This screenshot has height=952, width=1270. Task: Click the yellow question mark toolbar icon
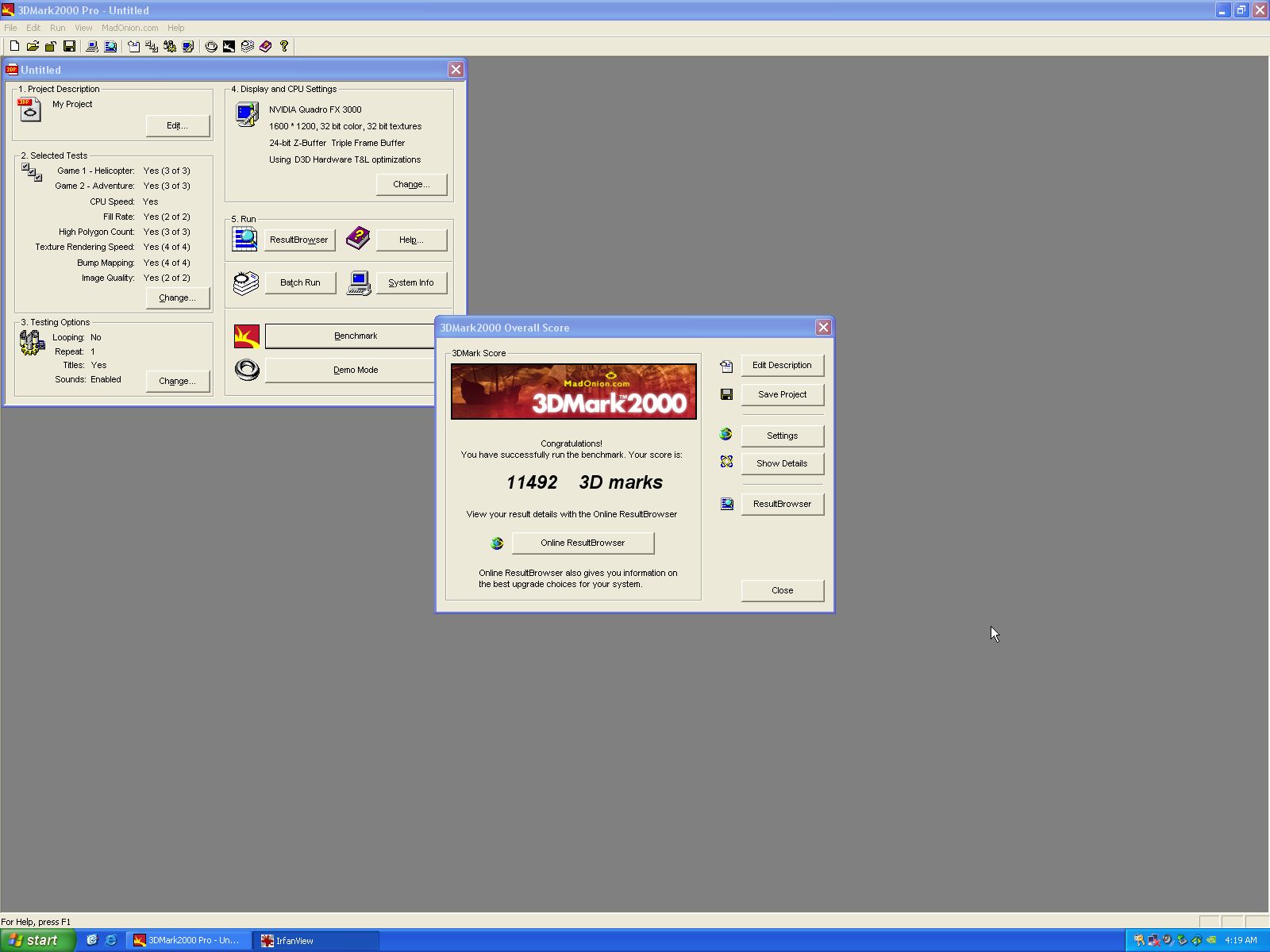(284, 47)
